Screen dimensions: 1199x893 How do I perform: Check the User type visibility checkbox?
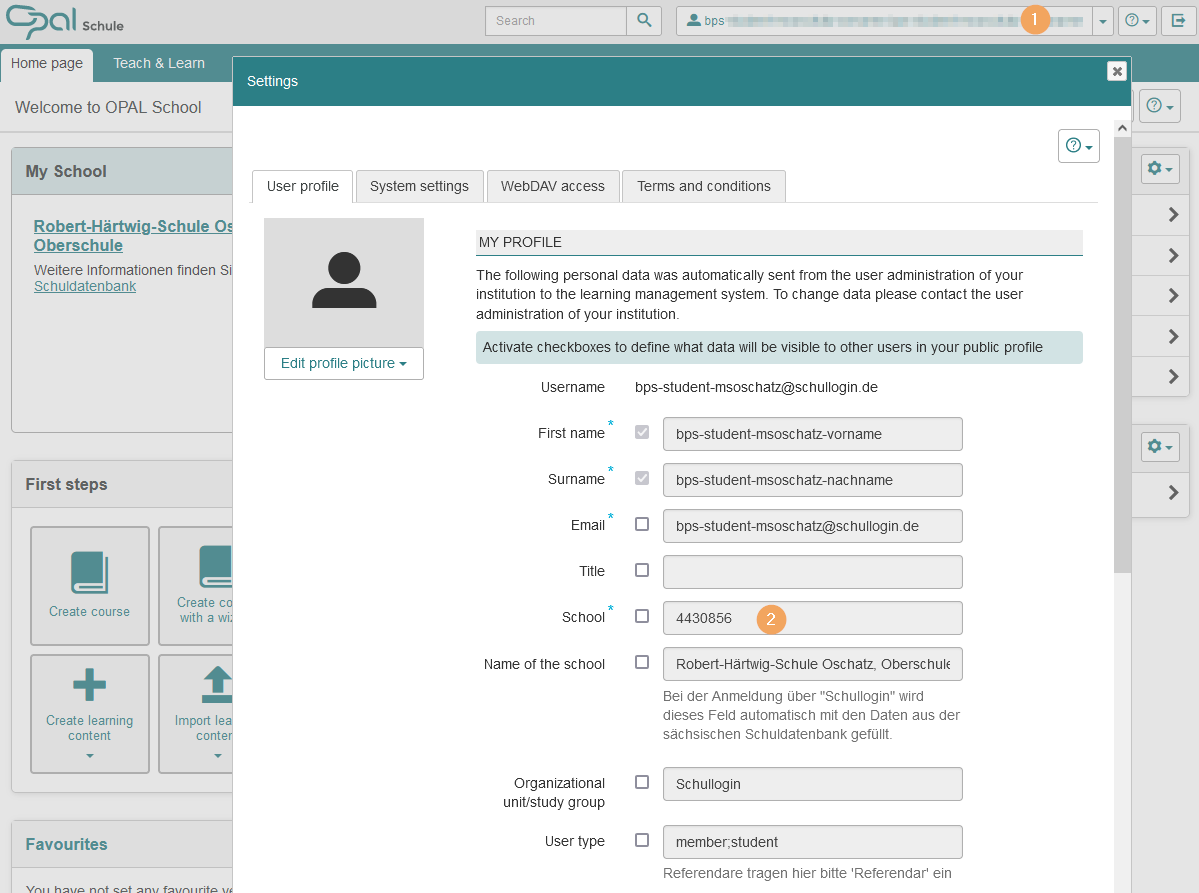click(642, 840)
